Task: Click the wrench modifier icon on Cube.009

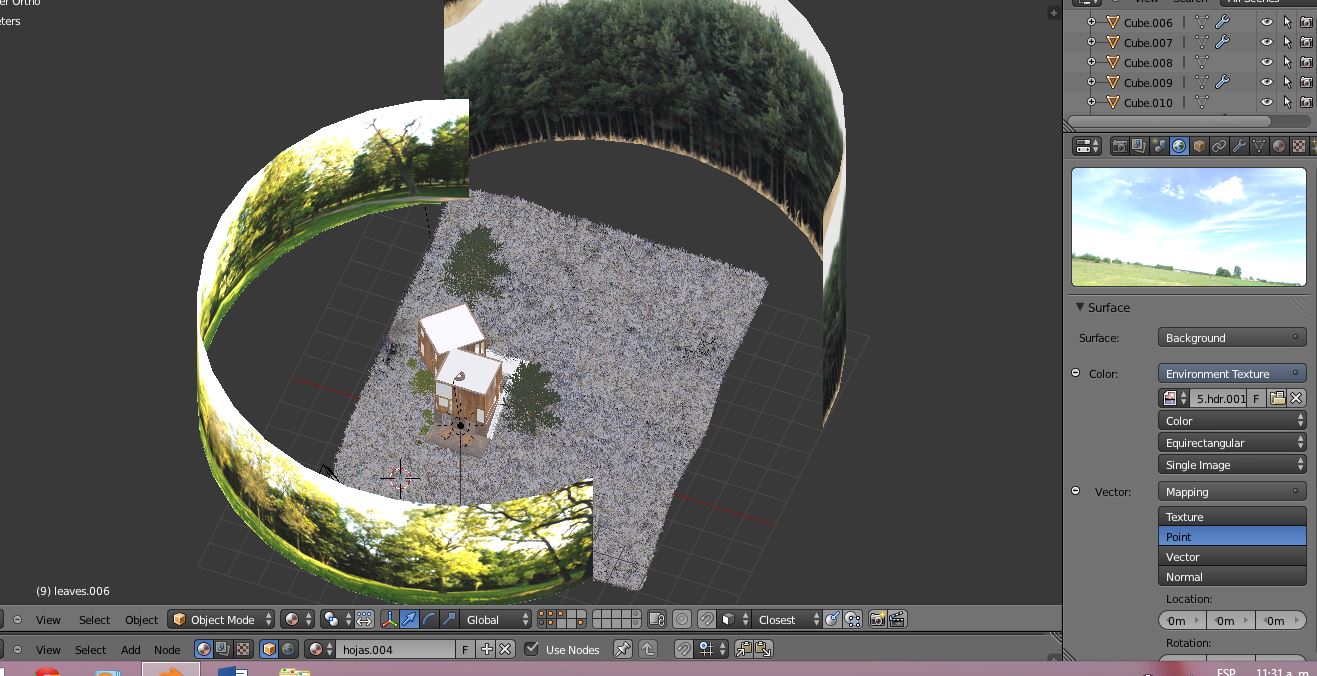Action: click(x=1222, y=82)
